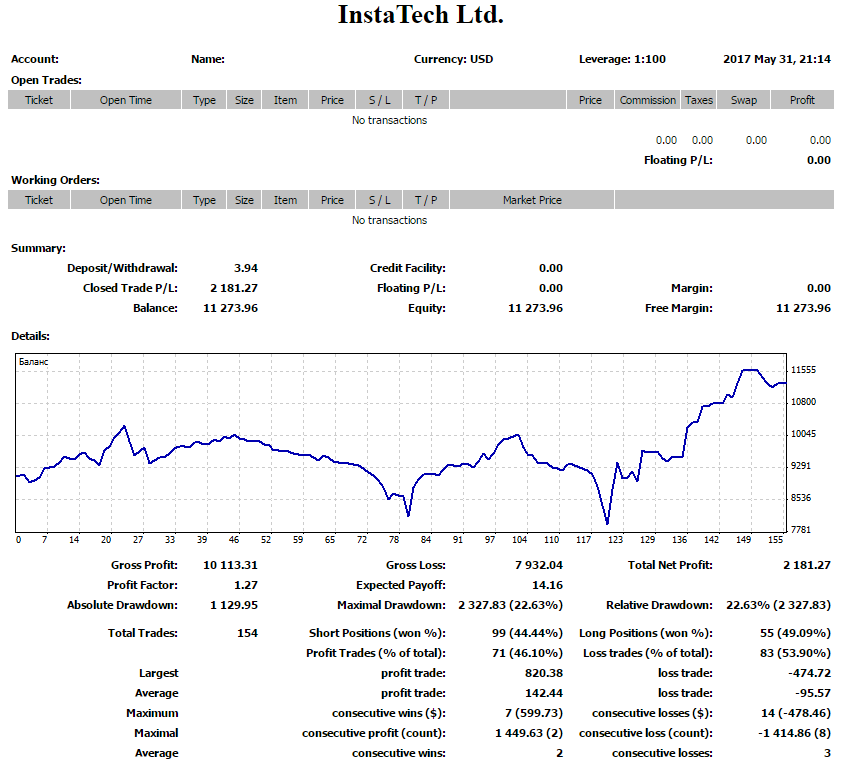Select the Total Trades value 154
The width and height of the screenshot is (844, 766).
point(248,633)
